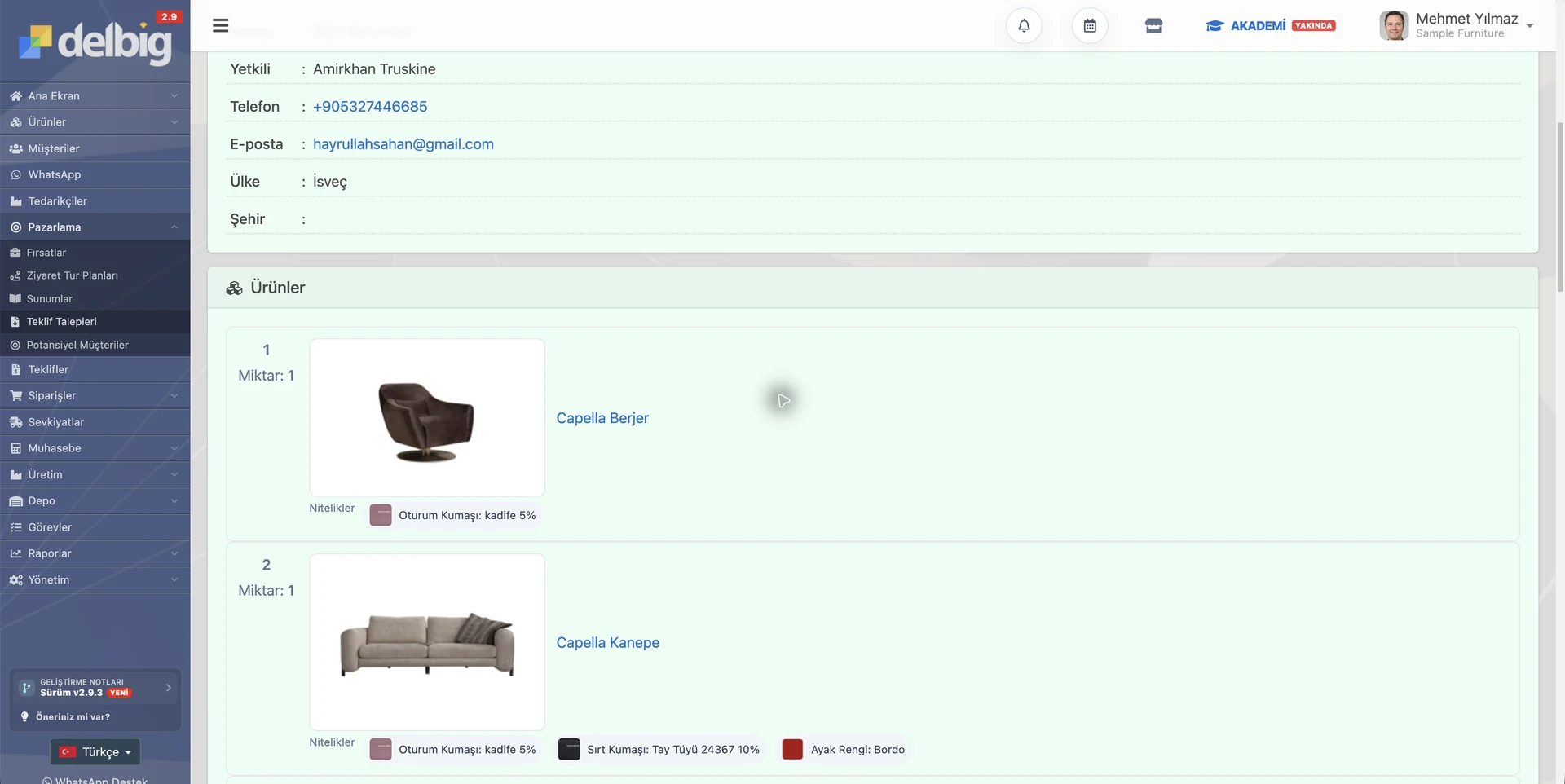1565x784 pixels.
Task: Click the Raporlar chart icon
Action: pos(15,553)
